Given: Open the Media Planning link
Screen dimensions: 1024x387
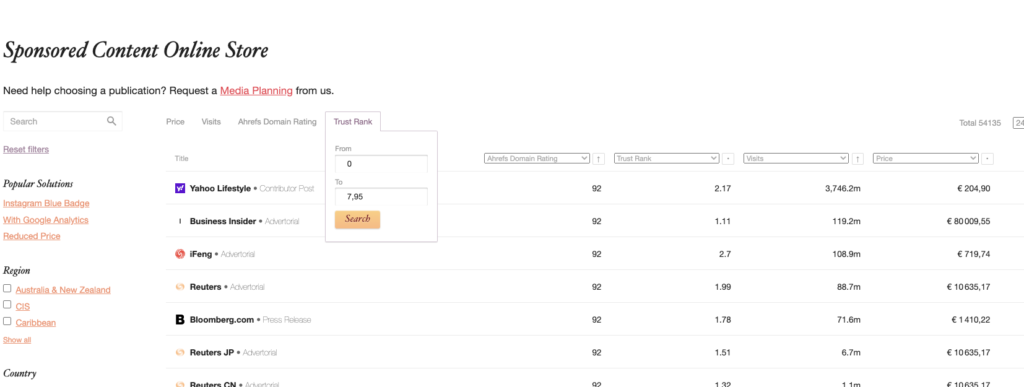Looking at the screenshot, I should click(256, 91).
